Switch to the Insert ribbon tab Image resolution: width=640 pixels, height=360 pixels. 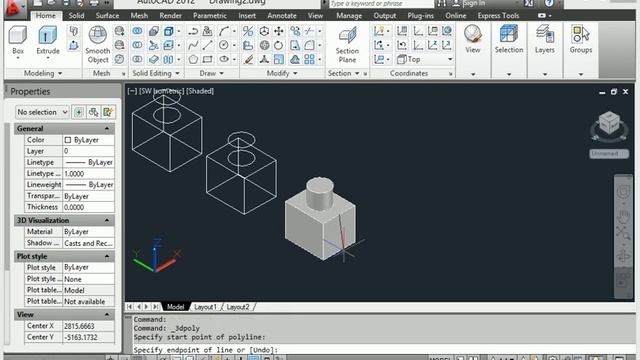pyautogui.click(x=247, y=16)
